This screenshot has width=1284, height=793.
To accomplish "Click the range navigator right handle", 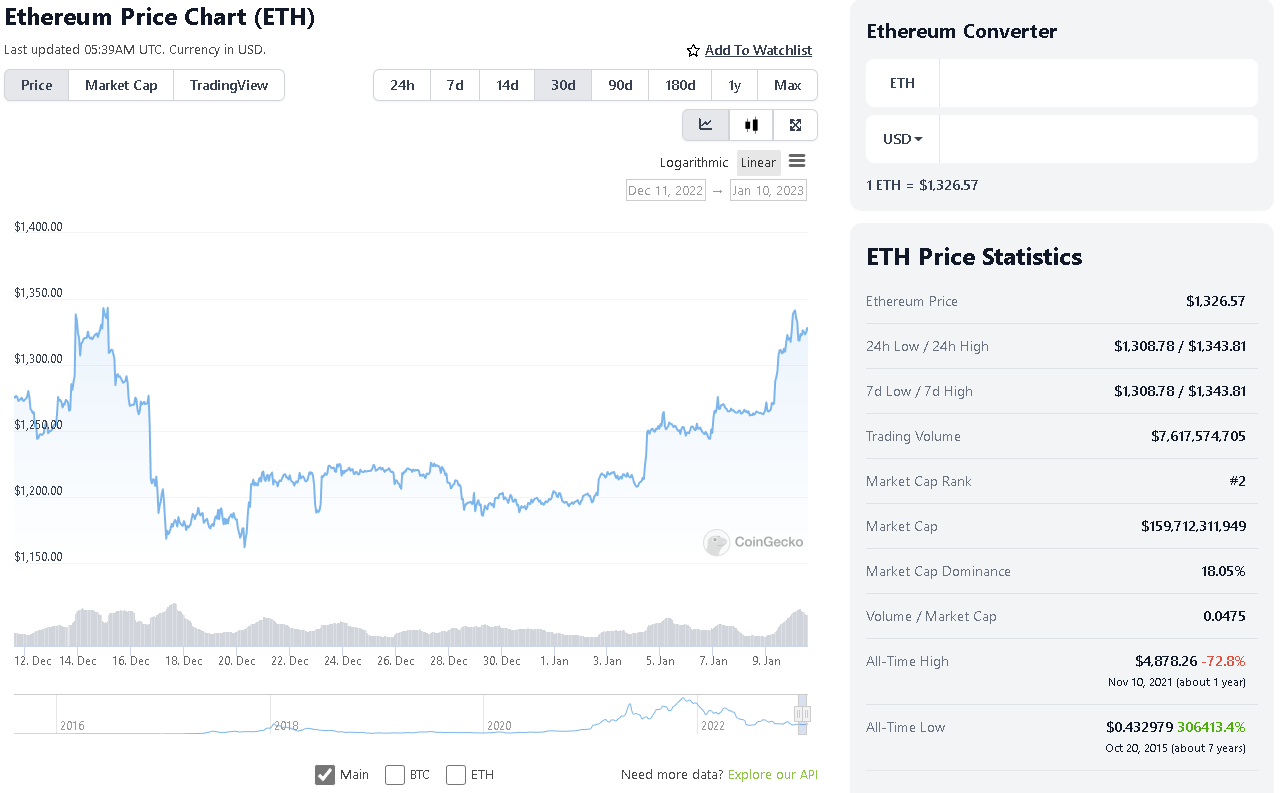I will point(803,714).
